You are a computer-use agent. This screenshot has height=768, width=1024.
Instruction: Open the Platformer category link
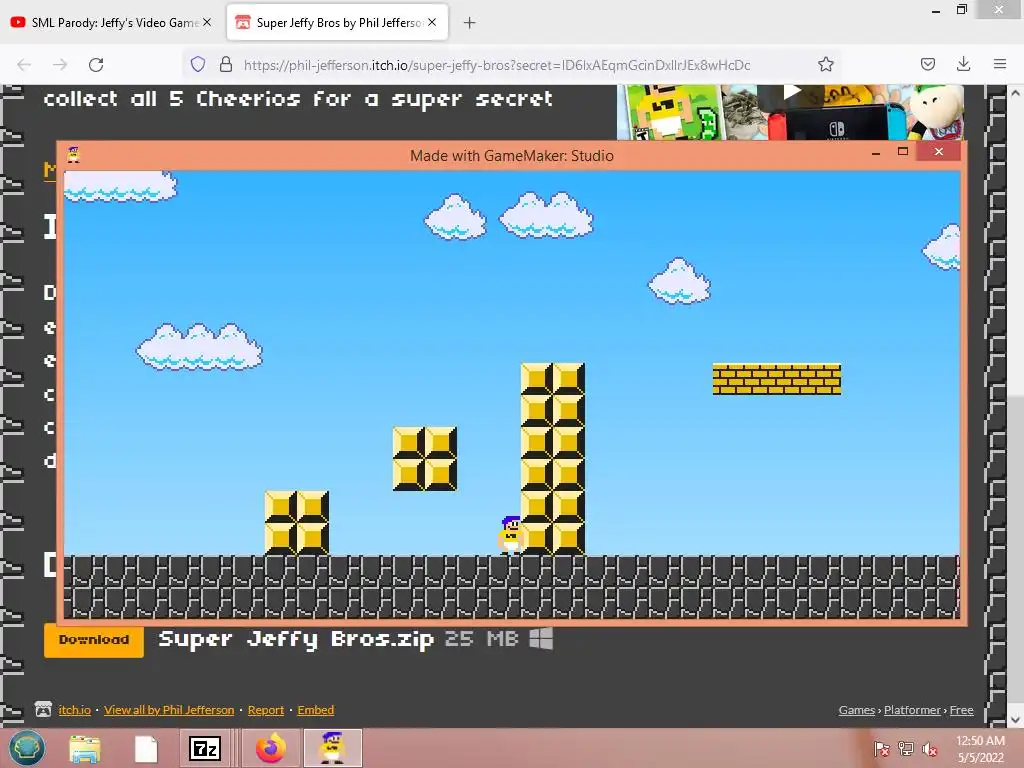[912, 710]
